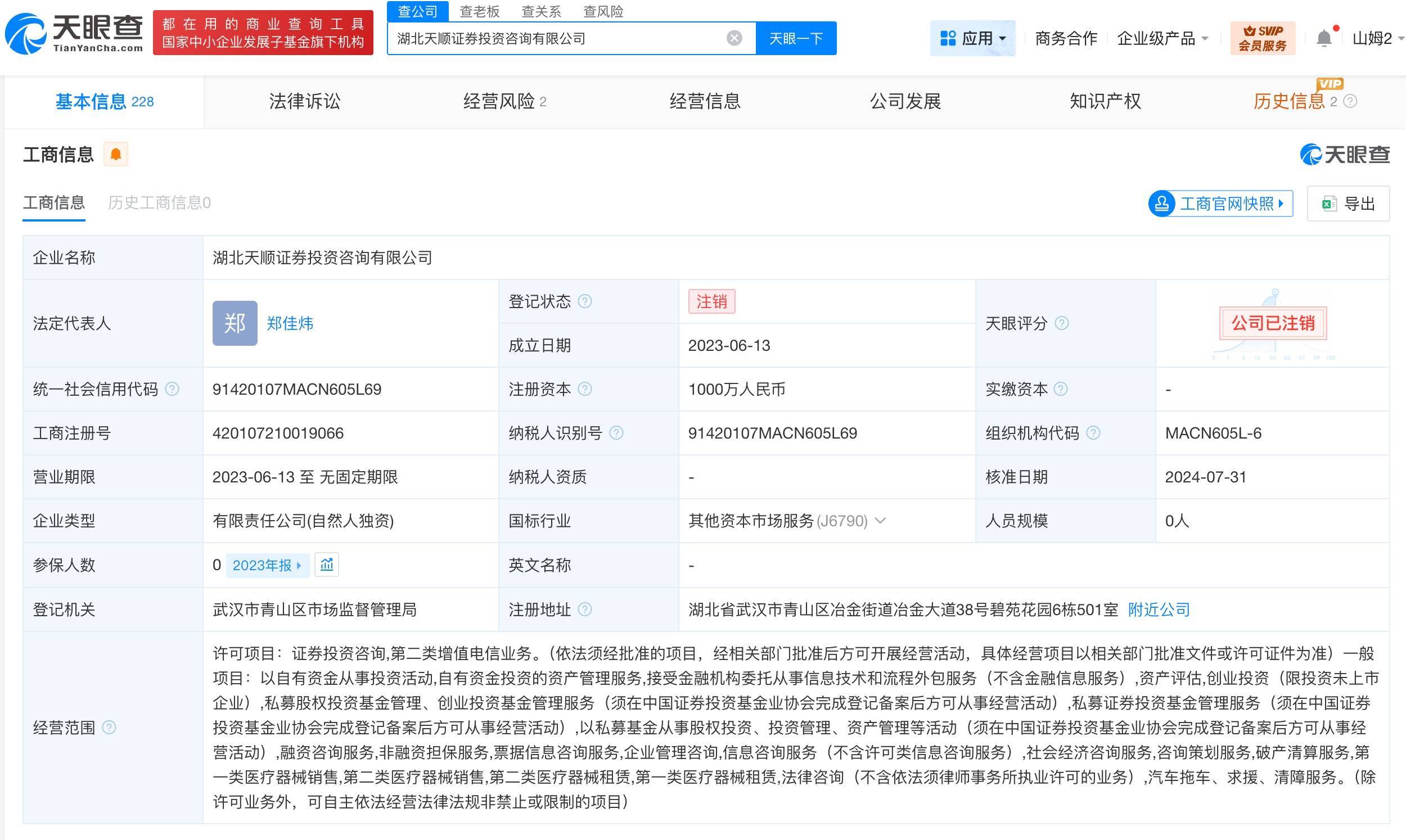The image size is (1406, 840).
Task: Open the 附近公司 link
Action: [1159, 609]
